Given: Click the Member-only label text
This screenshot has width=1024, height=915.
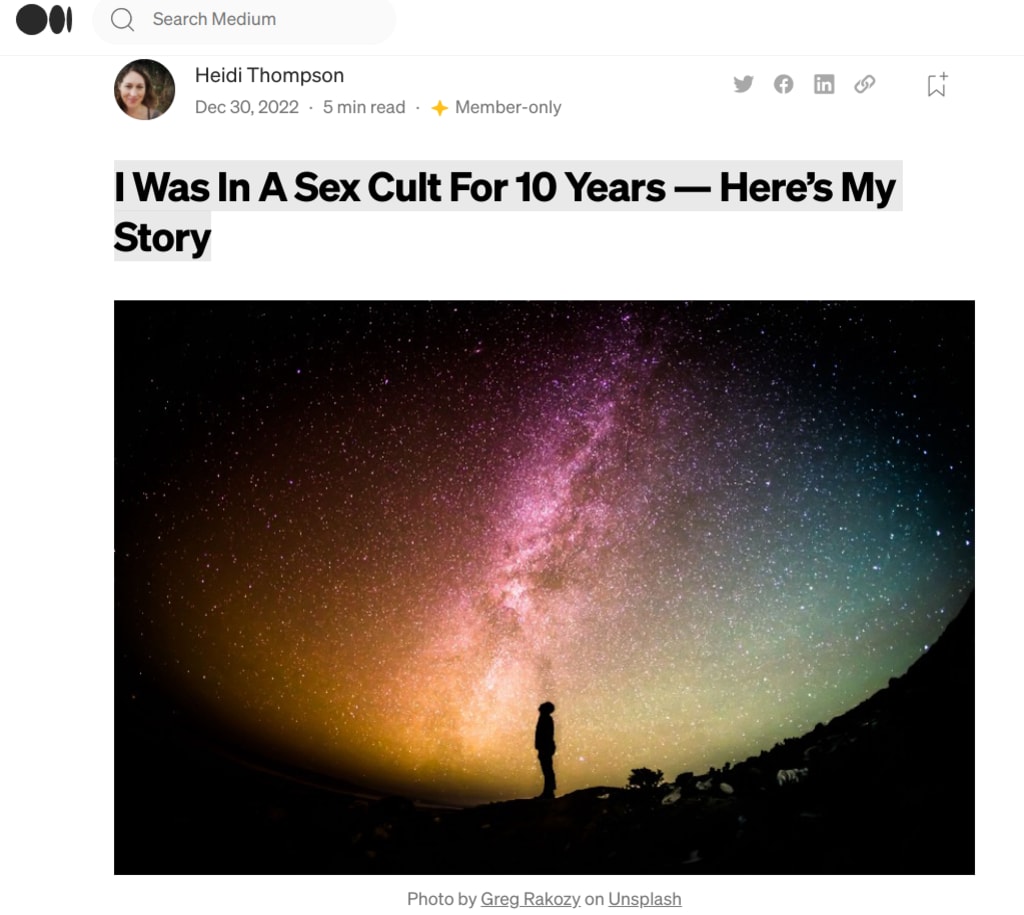Looking at the screenshot, I should tap(508, 107).
